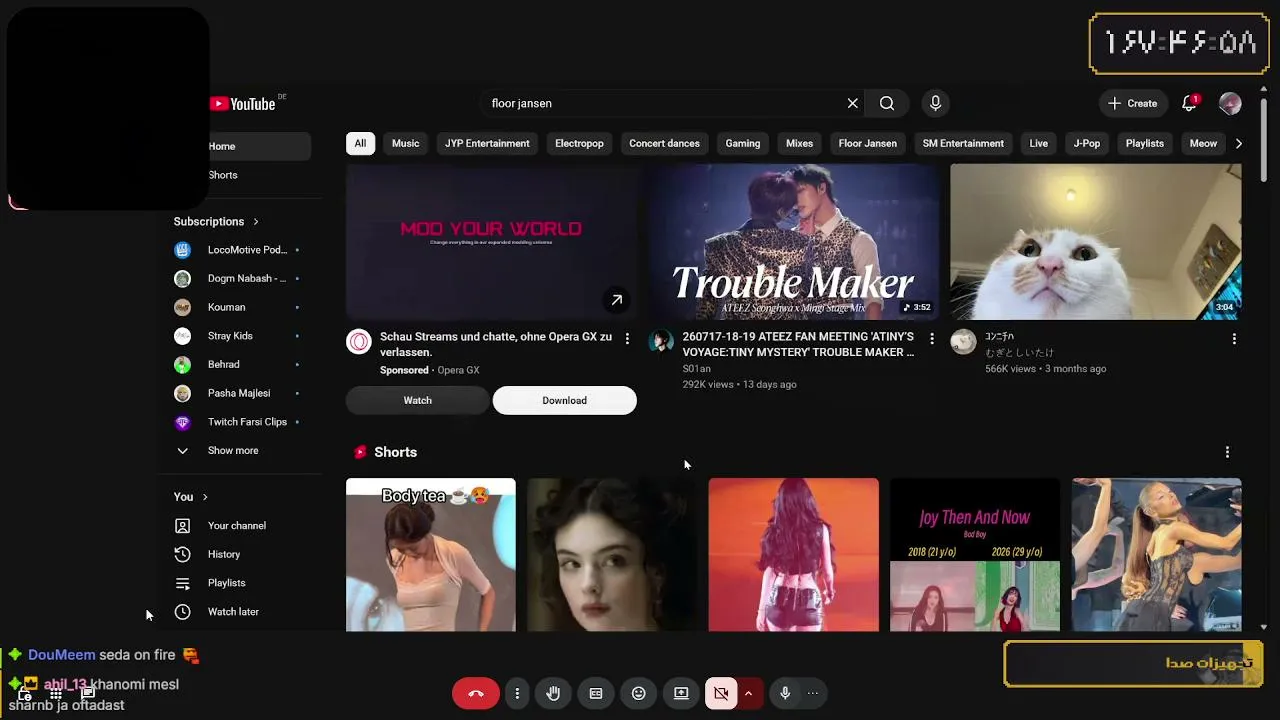
Task: Click the Download button on the ad
Action: (x=565, y=400)
